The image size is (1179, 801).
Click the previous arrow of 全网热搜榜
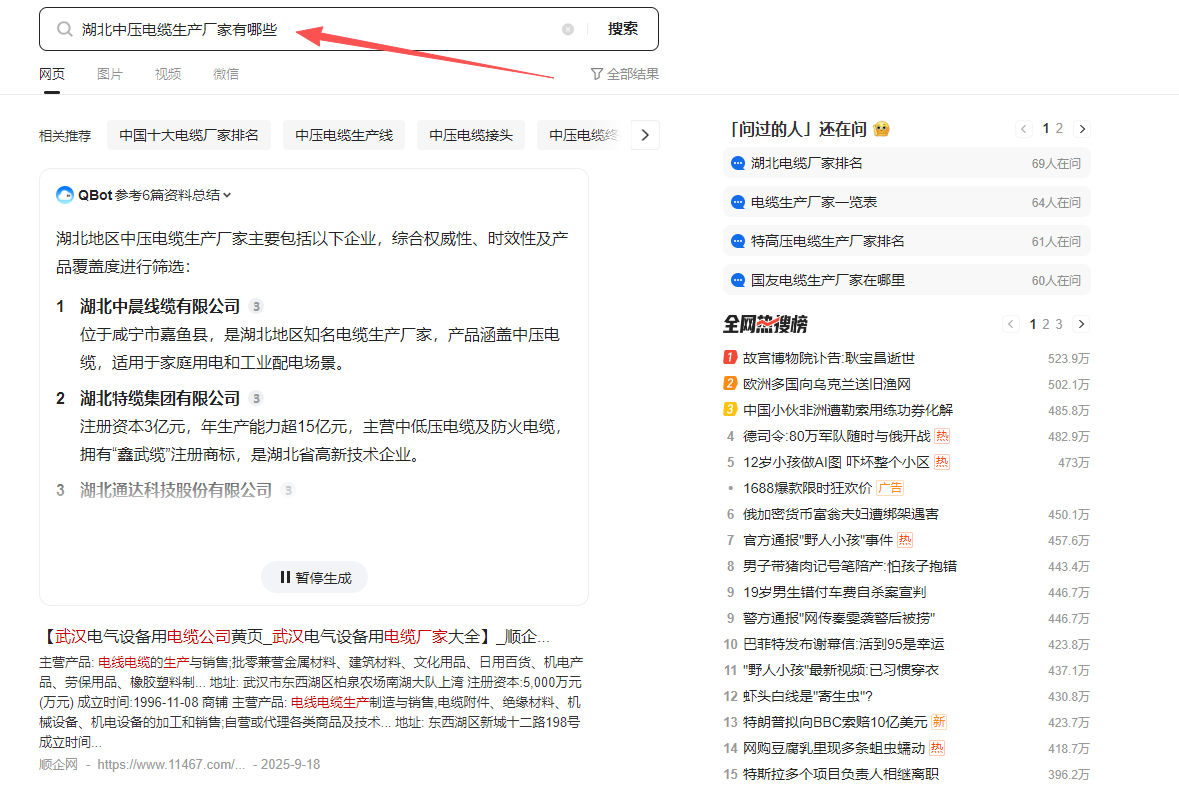coord(1011,324)
